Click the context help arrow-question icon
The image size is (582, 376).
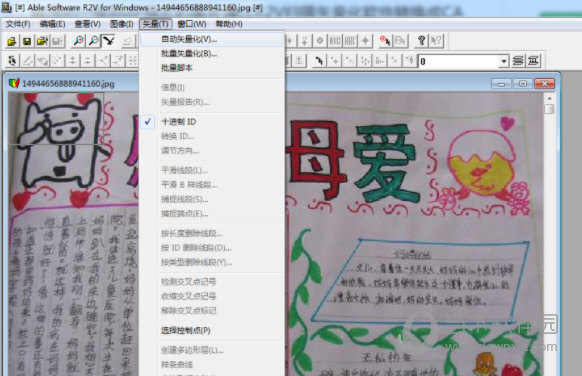(x=436, y=41)
